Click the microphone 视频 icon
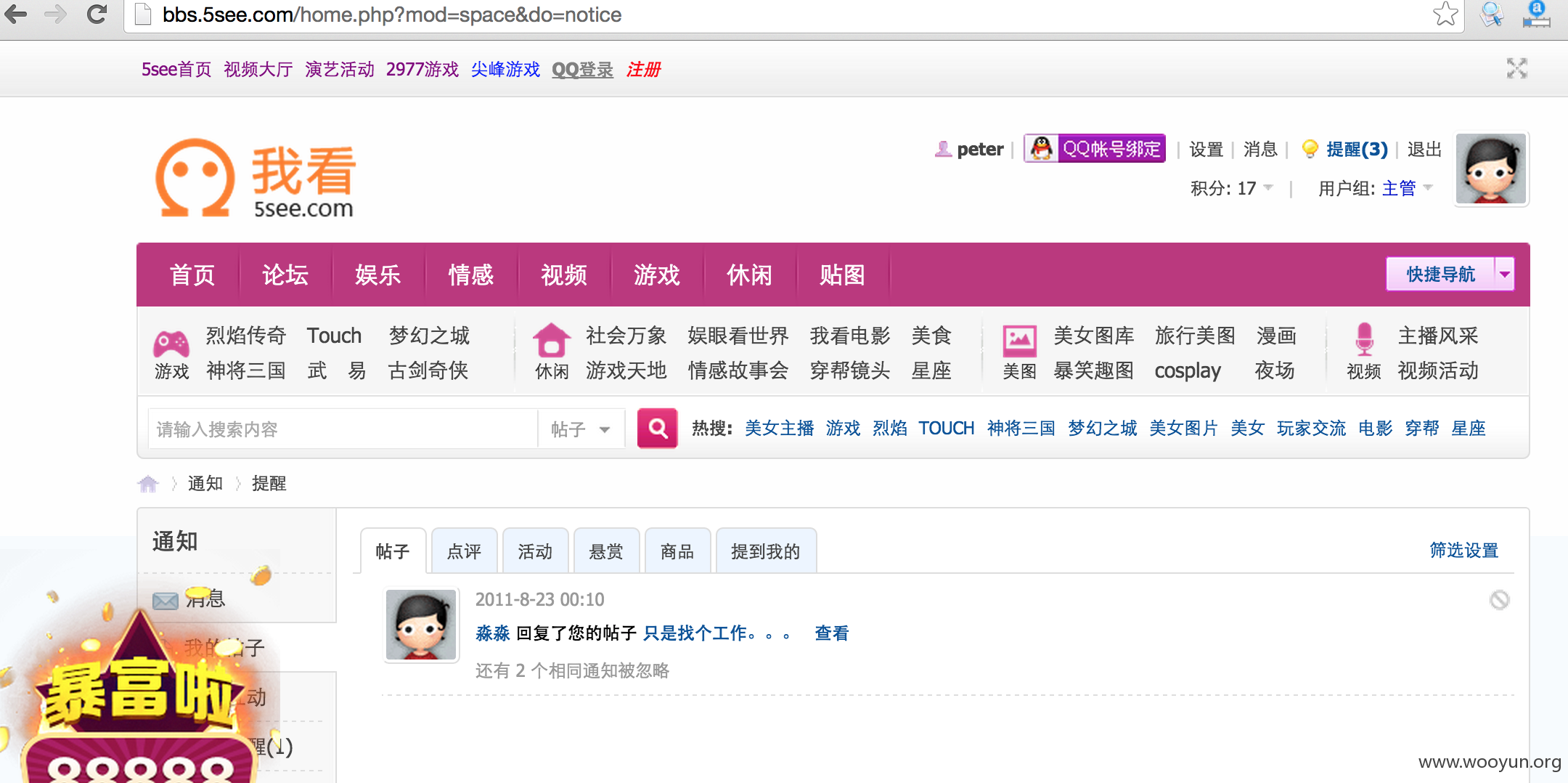 (x=1364, y=339)
